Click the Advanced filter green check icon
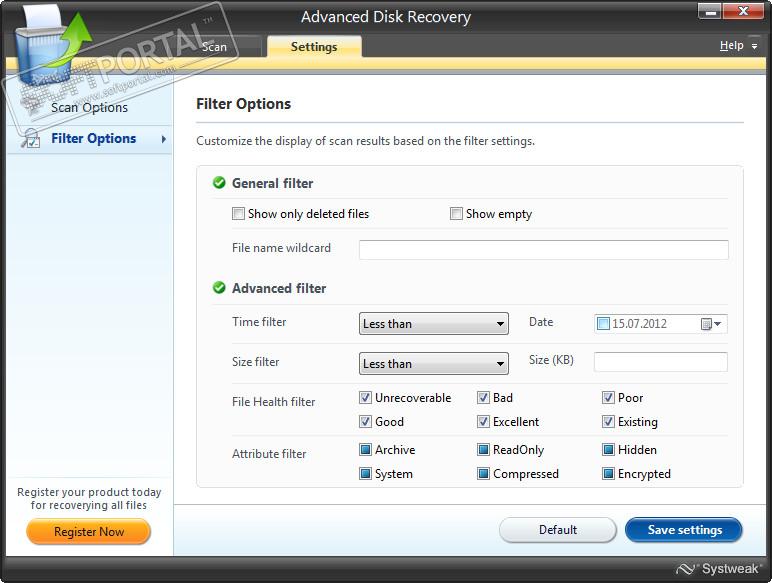 coord(219,288)
